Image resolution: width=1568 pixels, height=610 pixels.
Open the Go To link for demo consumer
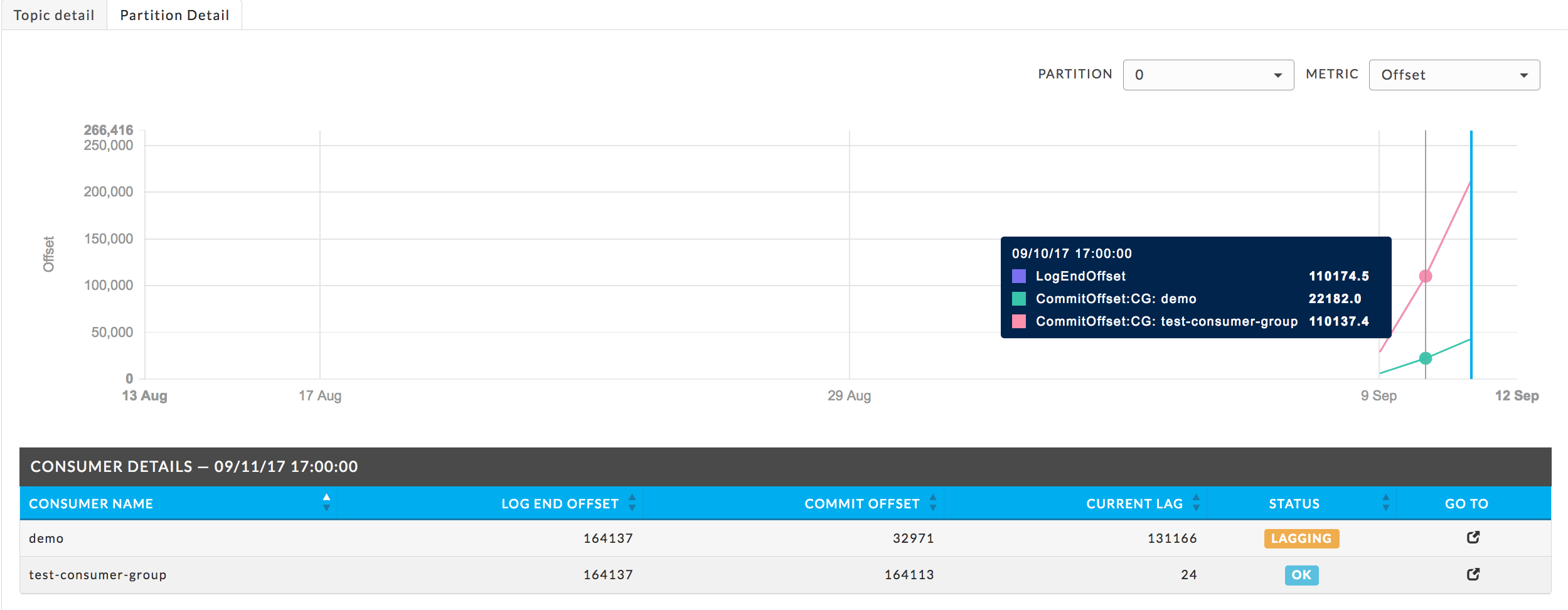coord(1473,537)
